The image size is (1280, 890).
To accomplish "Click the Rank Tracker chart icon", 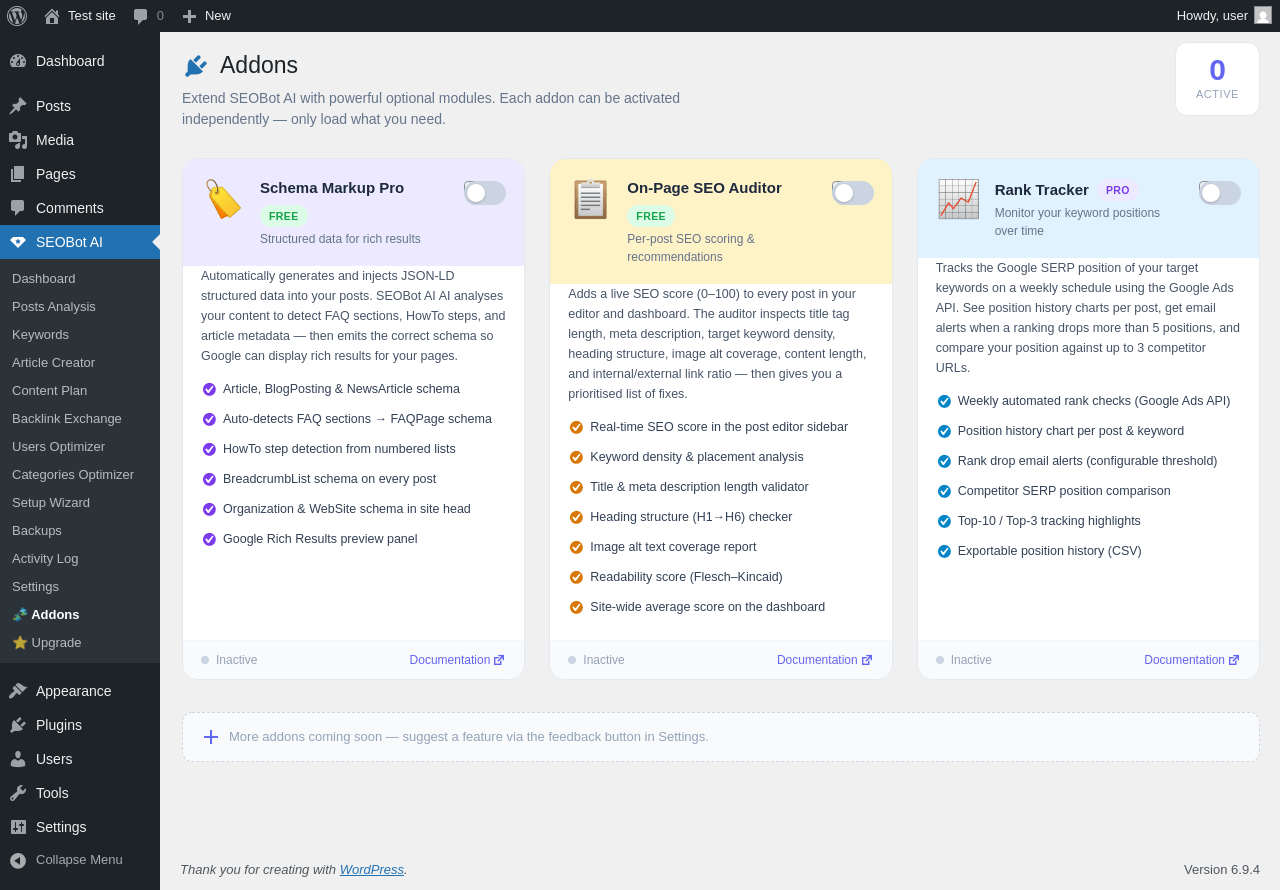I will pos(958,199).
